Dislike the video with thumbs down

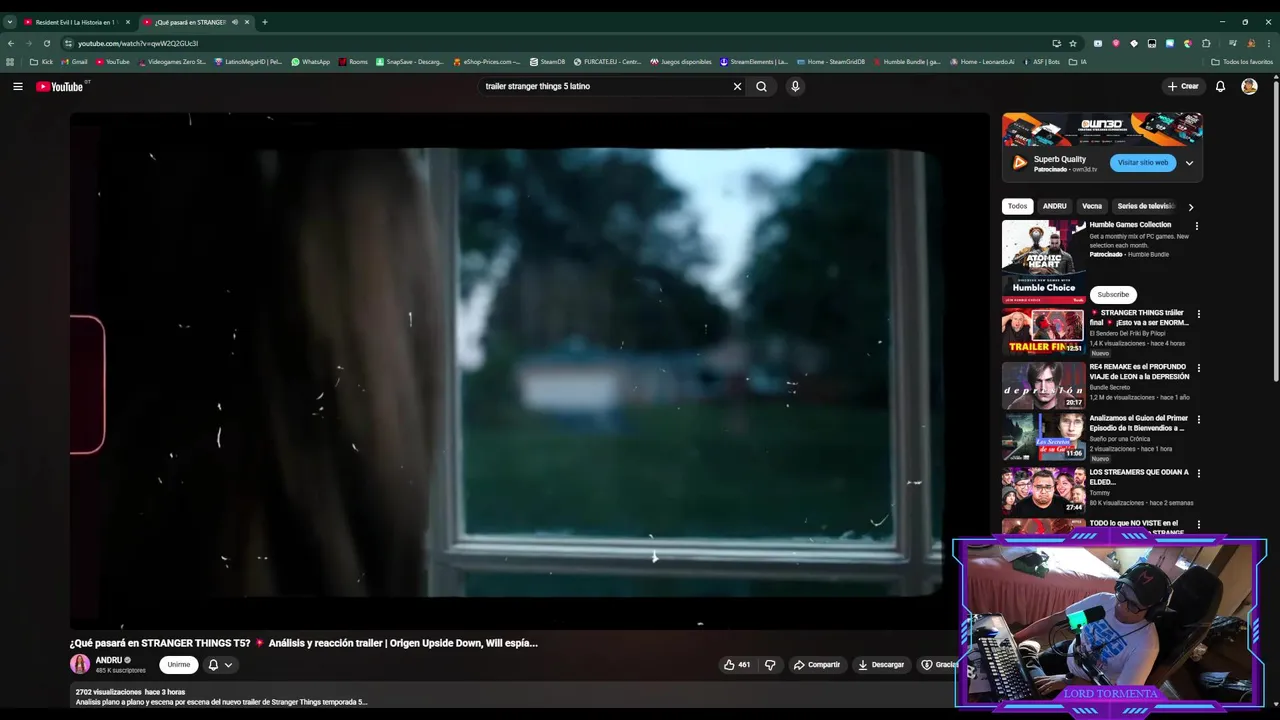coord(770,665)
